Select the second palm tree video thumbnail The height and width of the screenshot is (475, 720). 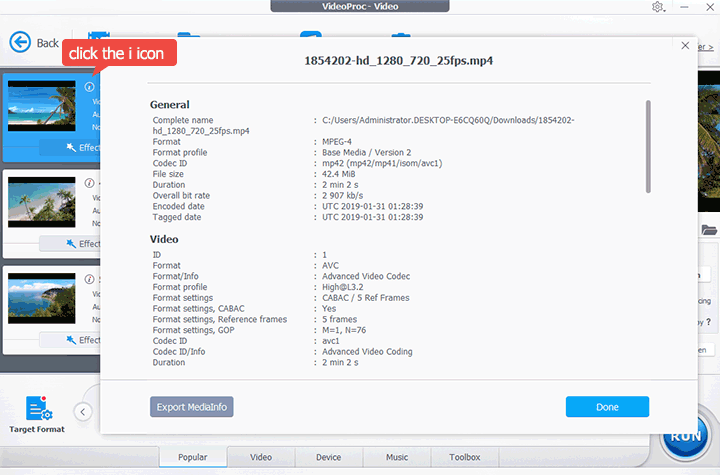pyautogui.click(x=42, y=202)
